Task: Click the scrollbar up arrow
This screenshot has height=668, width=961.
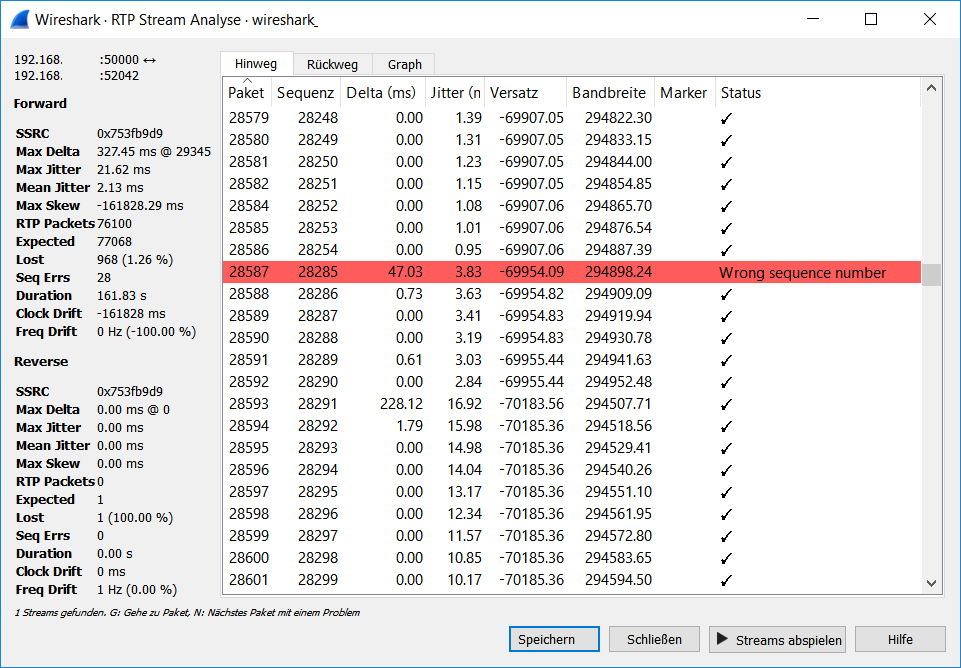Action: (x=931, y=89)
